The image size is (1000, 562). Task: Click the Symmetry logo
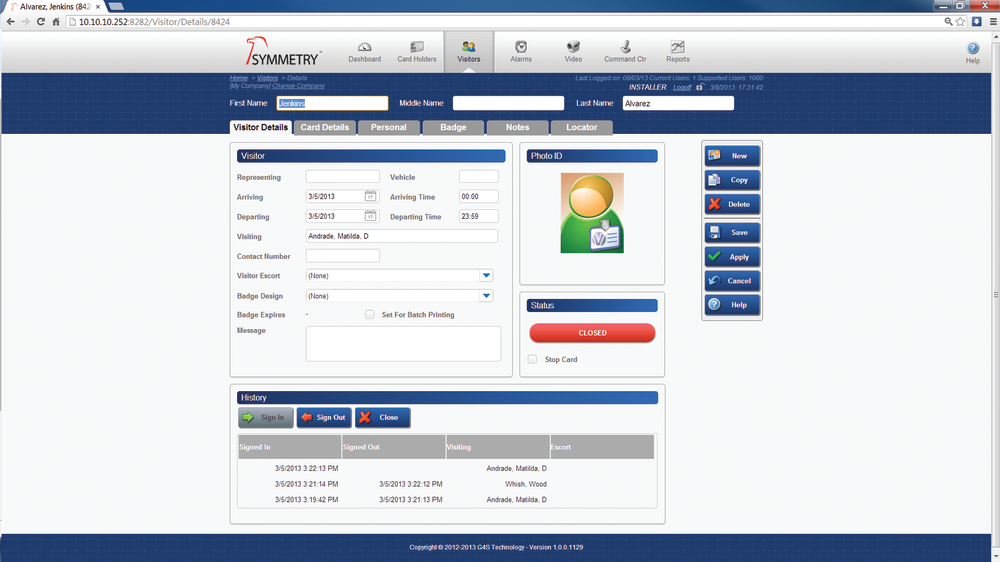pyautogui.click(x=283, y=51)
